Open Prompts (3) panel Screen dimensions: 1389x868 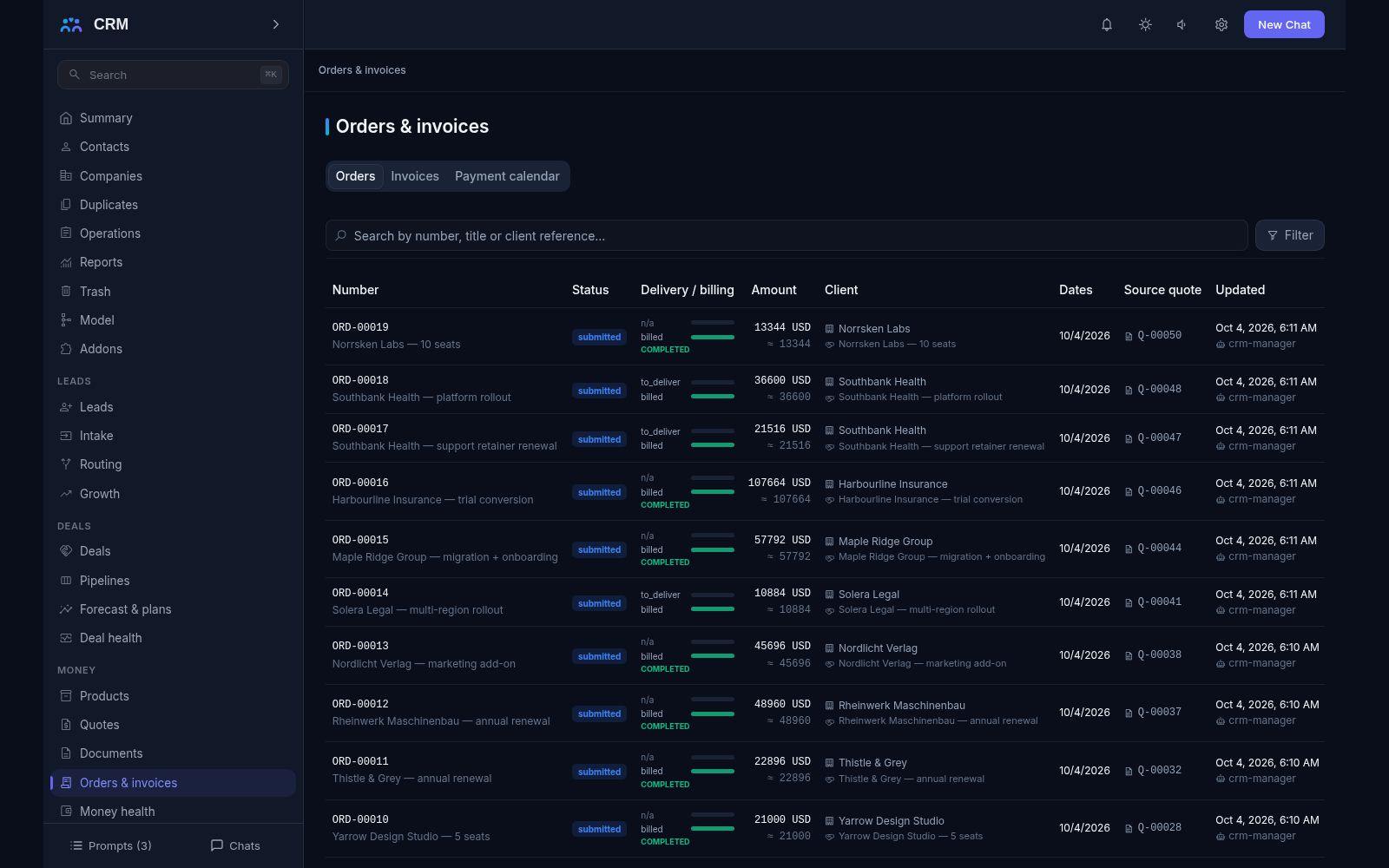tap(110, 845)
